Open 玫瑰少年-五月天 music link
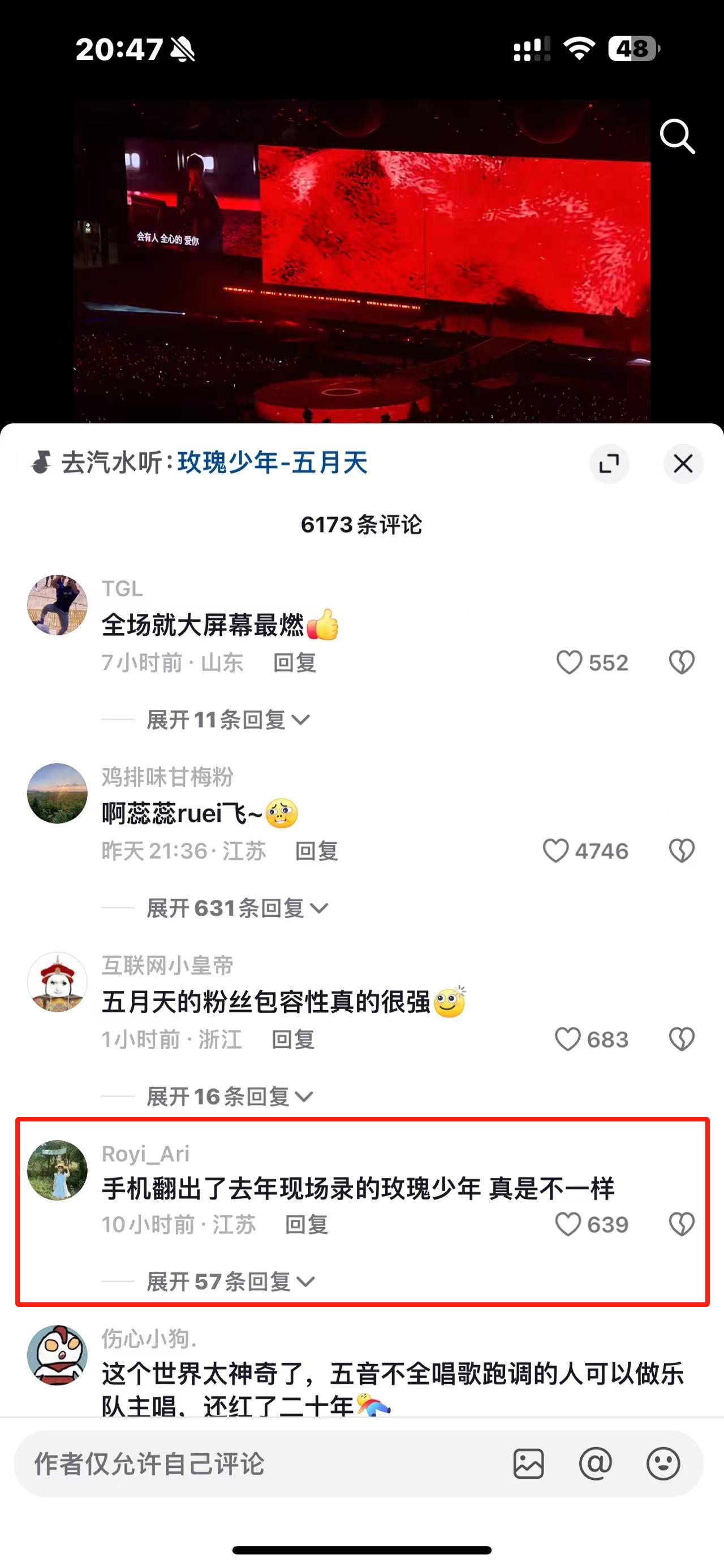 click(x=272, y=462)
